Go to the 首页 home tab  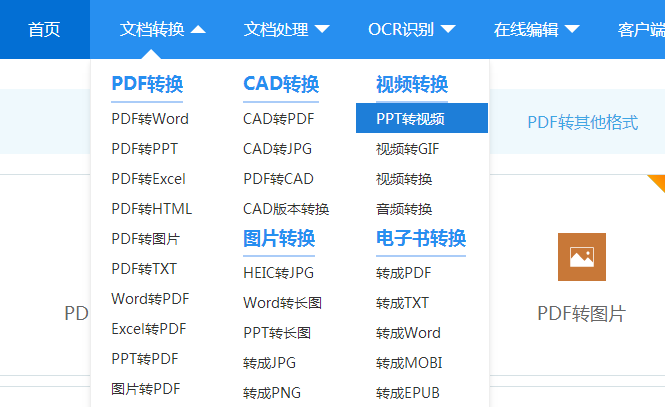tap(45, 29)
